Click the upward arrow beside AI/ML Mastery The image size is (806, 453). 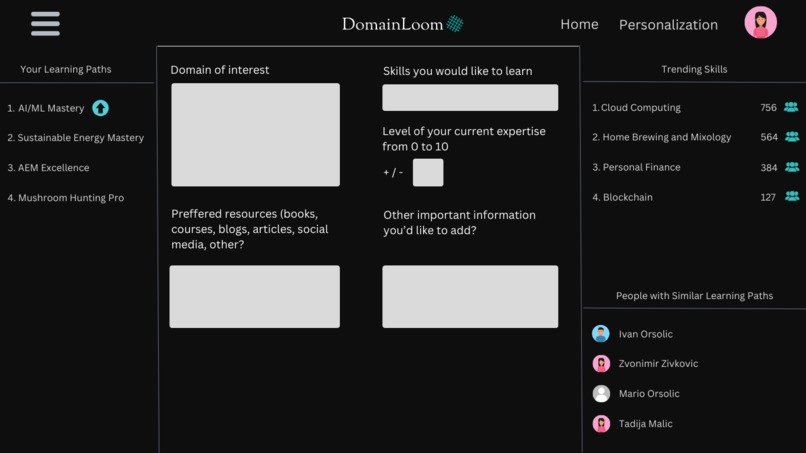(100, 108)
